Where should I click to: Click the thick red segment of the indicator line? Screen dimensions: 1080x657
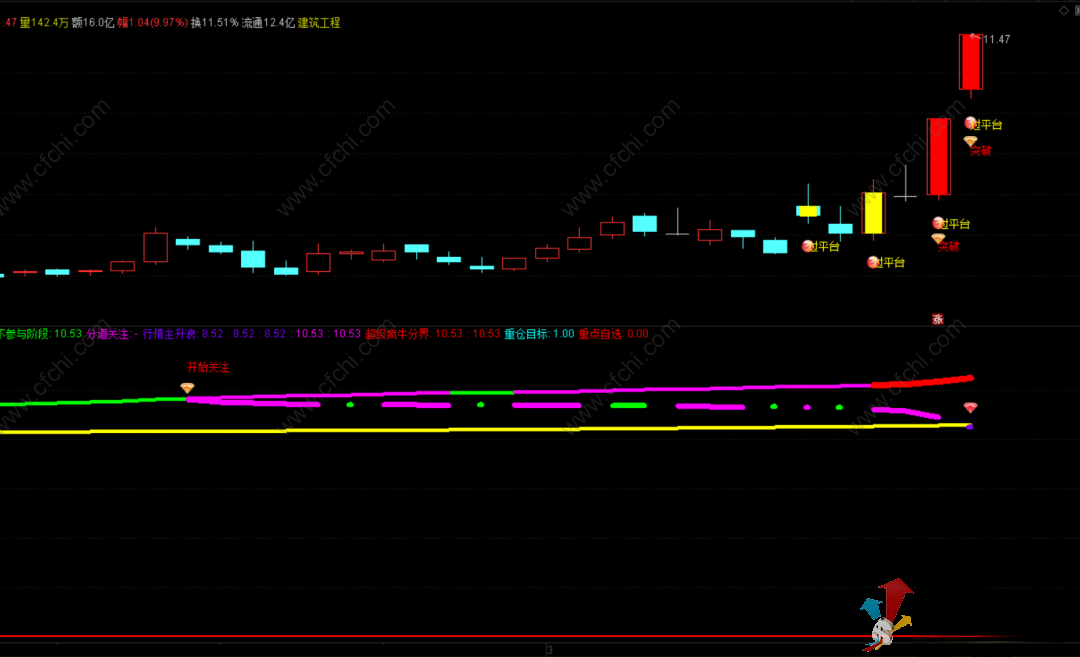coord(923,382)
